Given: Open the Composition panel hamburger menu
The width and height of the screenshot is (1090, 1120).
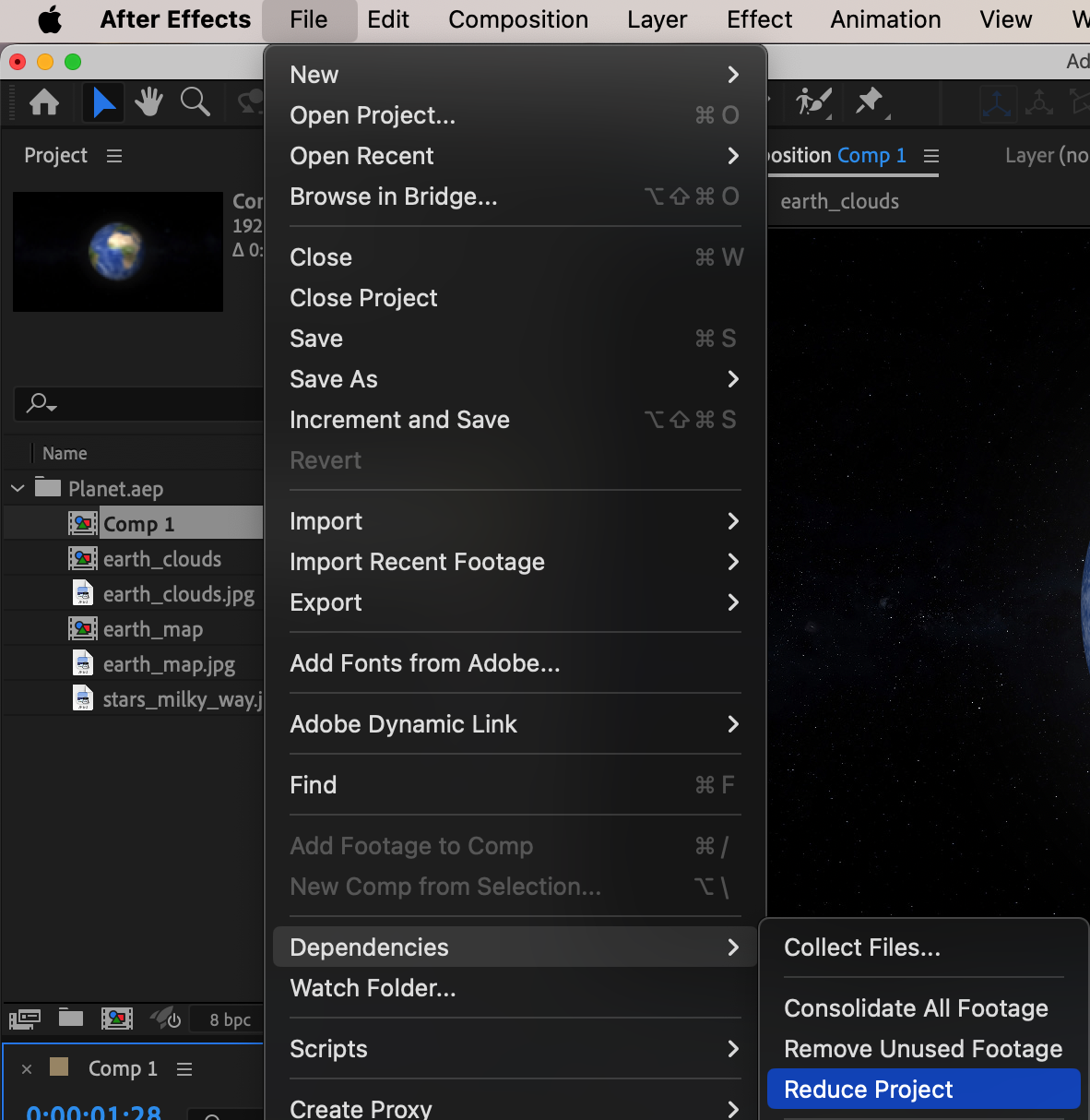Looking at the screenshot, I should [x=931, y=156].
